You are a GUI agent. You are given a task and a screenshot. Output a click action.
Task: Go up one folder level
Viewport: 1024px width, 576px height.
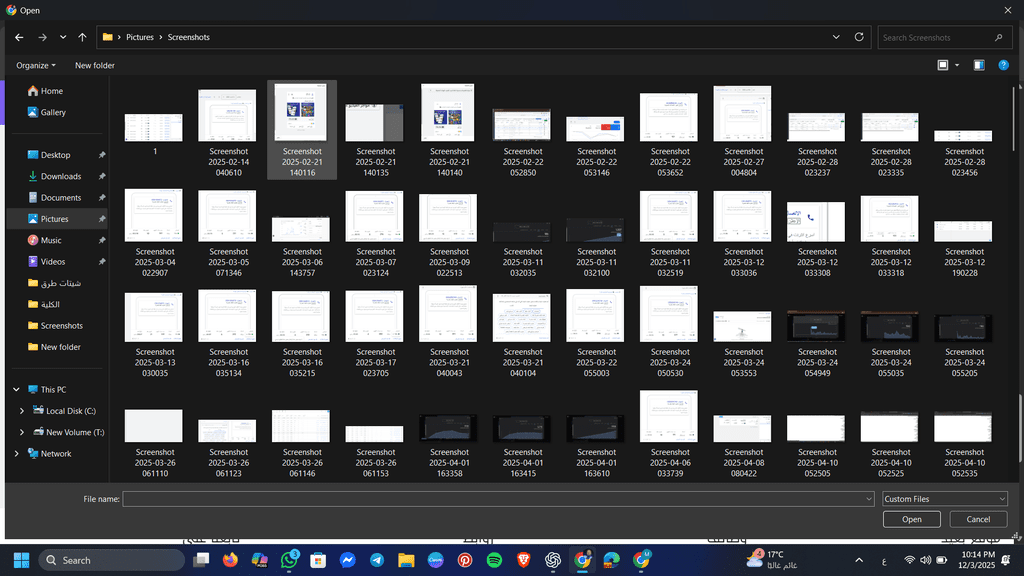point(82,37)
